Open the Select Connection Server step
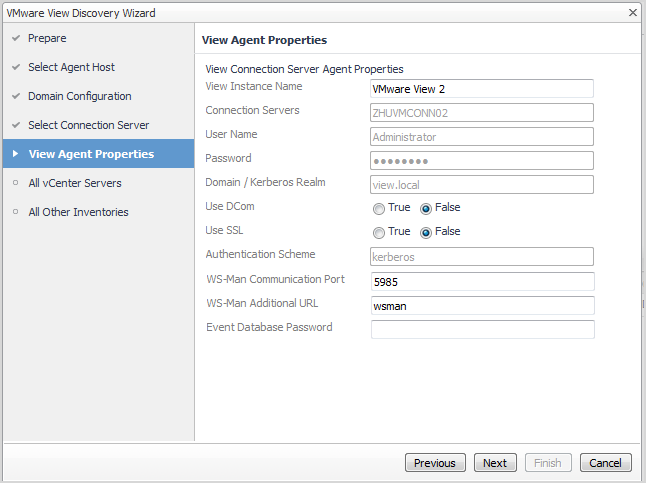The height and width of the screenshot is (483, 646). (x=88, y=125)
